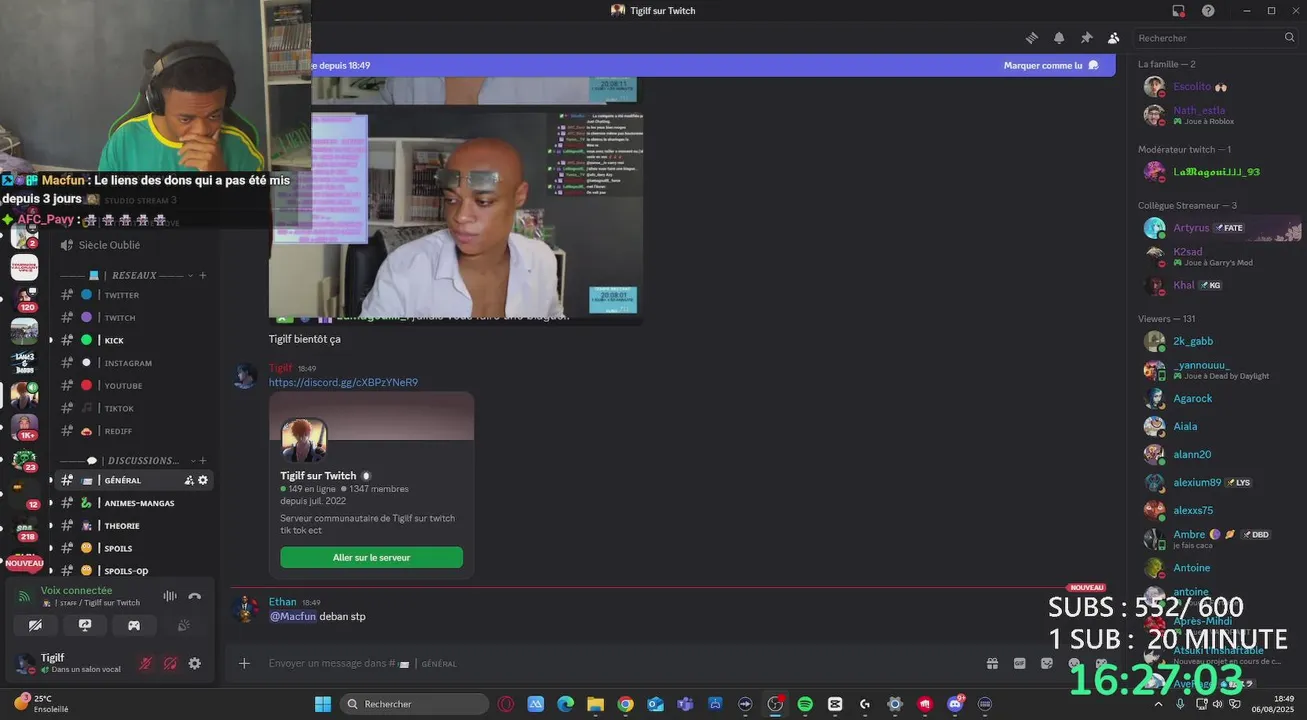1307x720 pixels.
Task: Open File Explorer from the taskbar
Action: (x=595, y=704)
